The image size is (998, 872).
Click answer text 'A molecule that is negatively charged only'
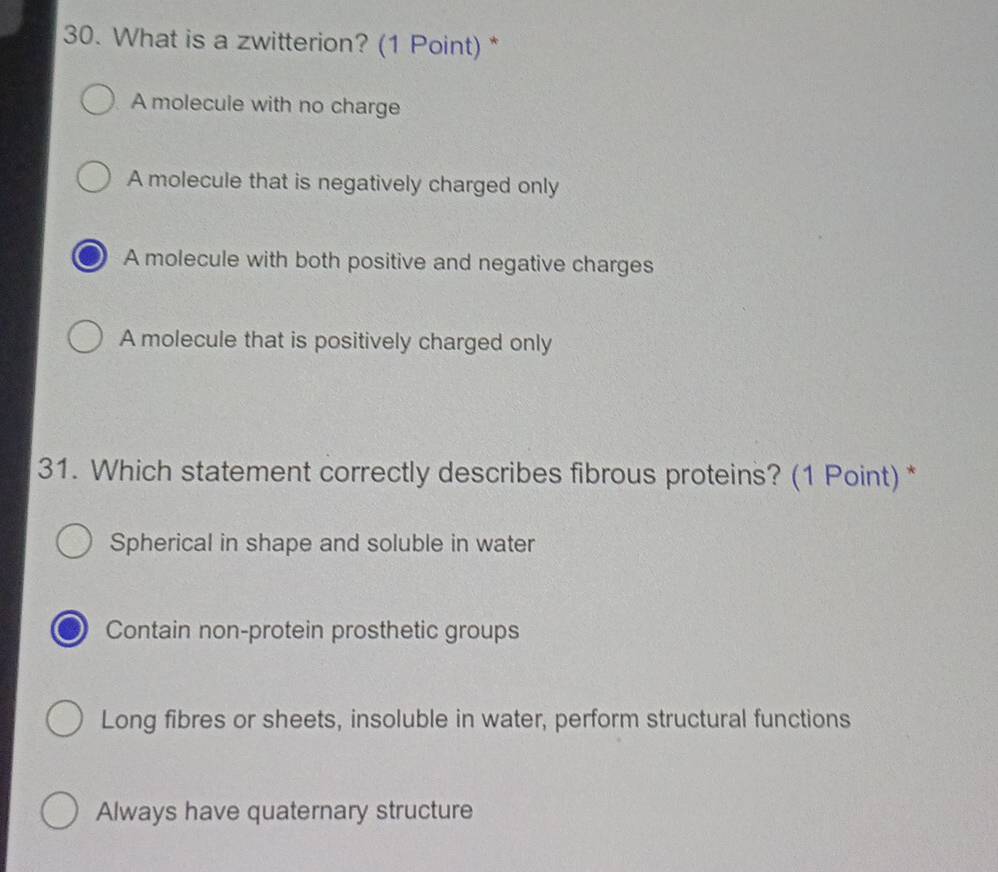coord(343,183)
